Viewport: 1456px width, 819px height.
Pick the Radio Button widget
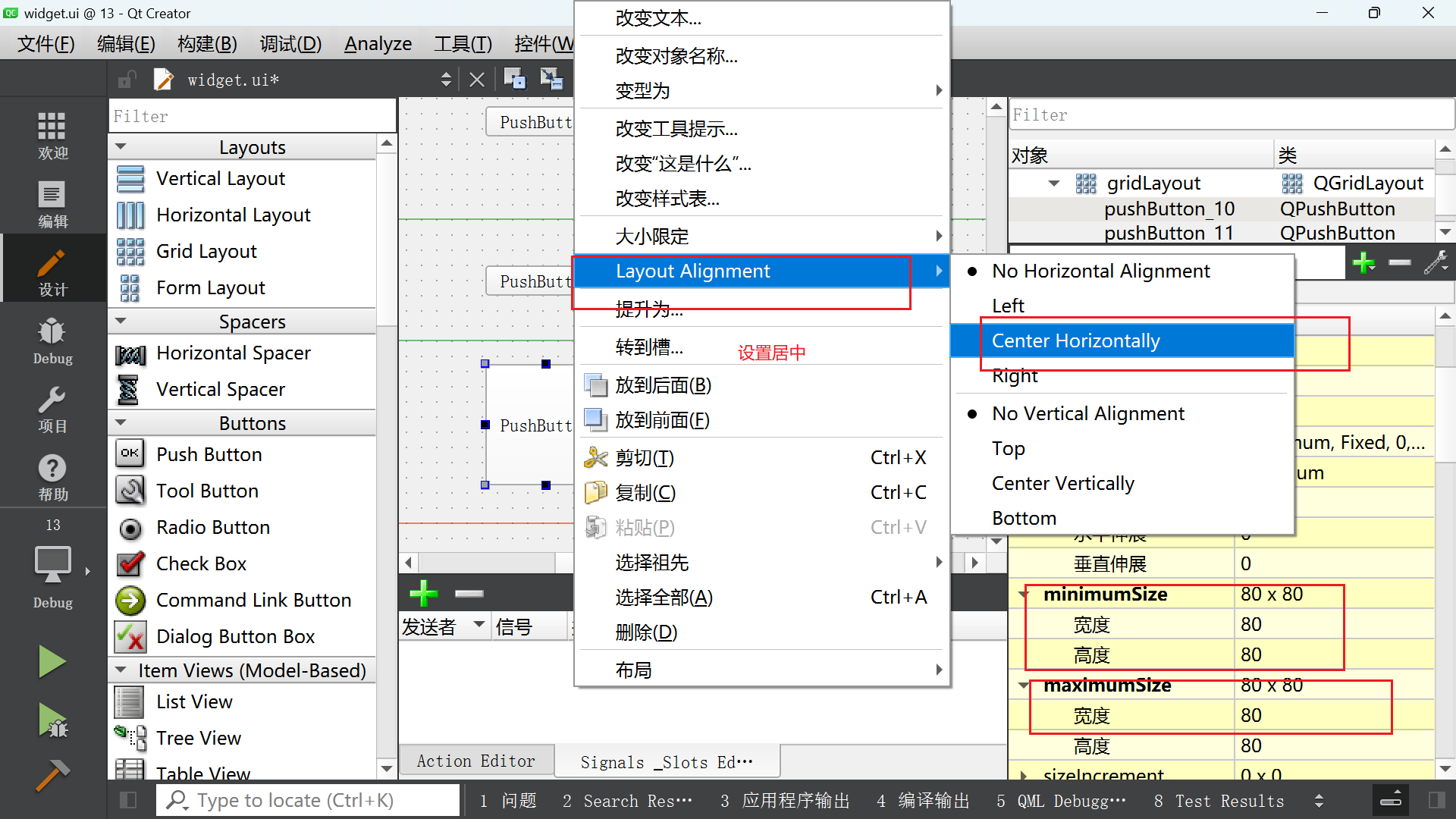click(212, 527)
